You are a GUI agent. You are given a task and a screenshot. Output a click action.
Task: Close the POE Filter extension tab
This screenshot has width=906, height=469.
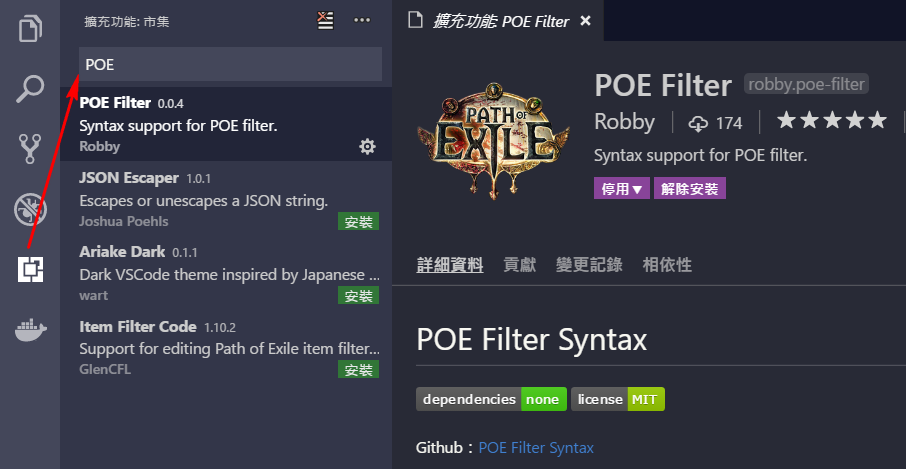(585, 21)
